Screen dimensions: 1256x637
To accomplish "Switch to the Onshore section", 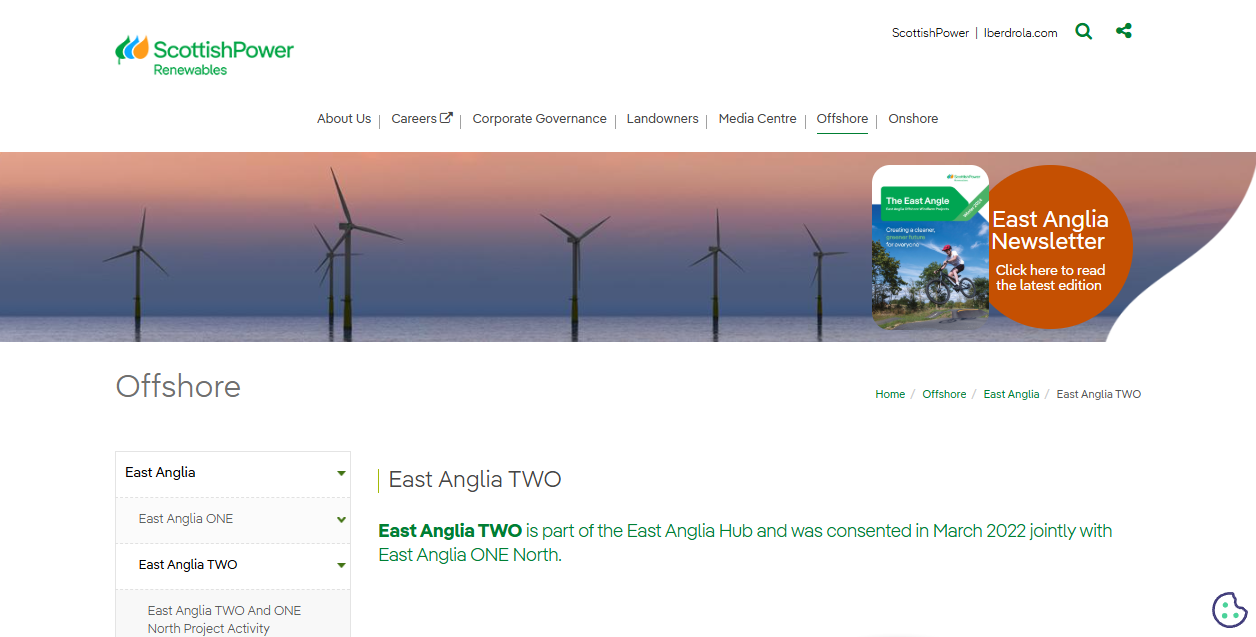I will (912, 118).
